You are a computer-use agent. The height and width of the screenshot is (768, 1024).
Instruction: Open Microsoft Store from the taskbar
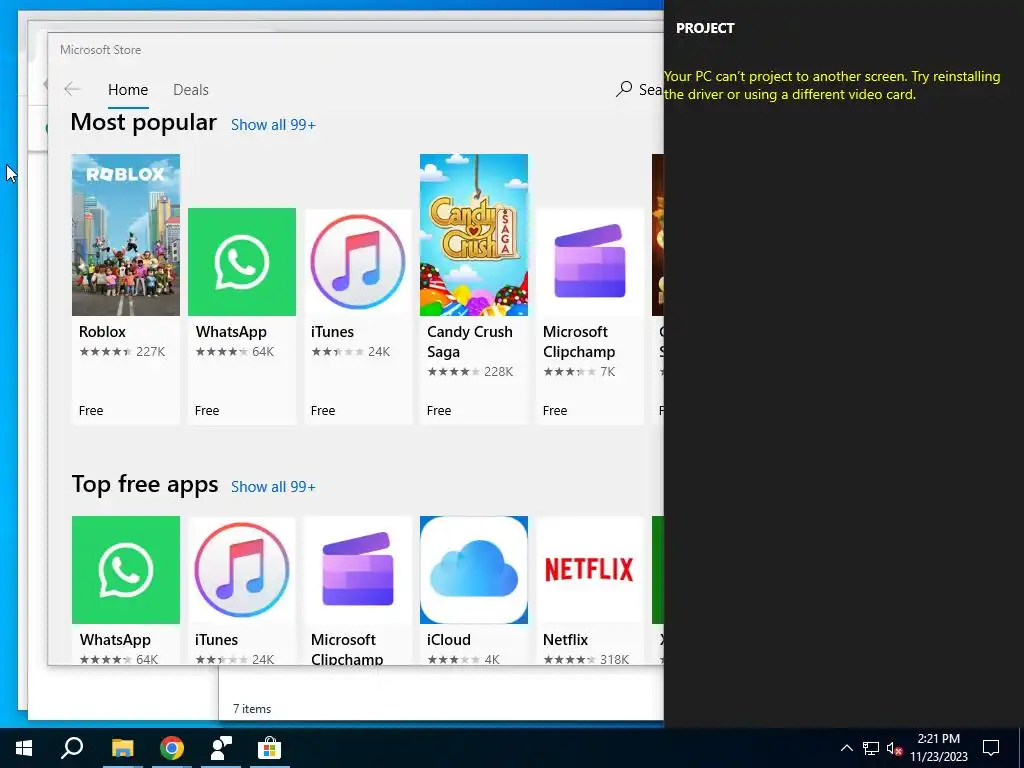coord(269,748)
